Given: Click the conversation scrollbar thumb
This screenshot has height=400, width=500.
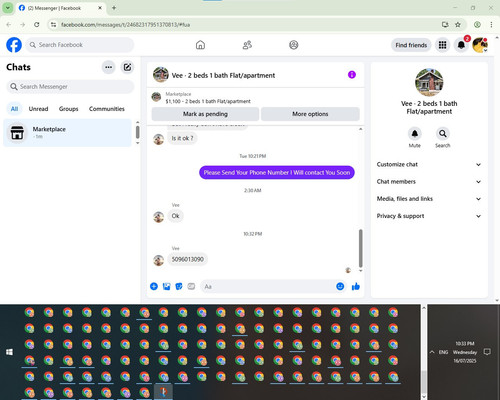Looking at the screenshot, I should 360,248.
